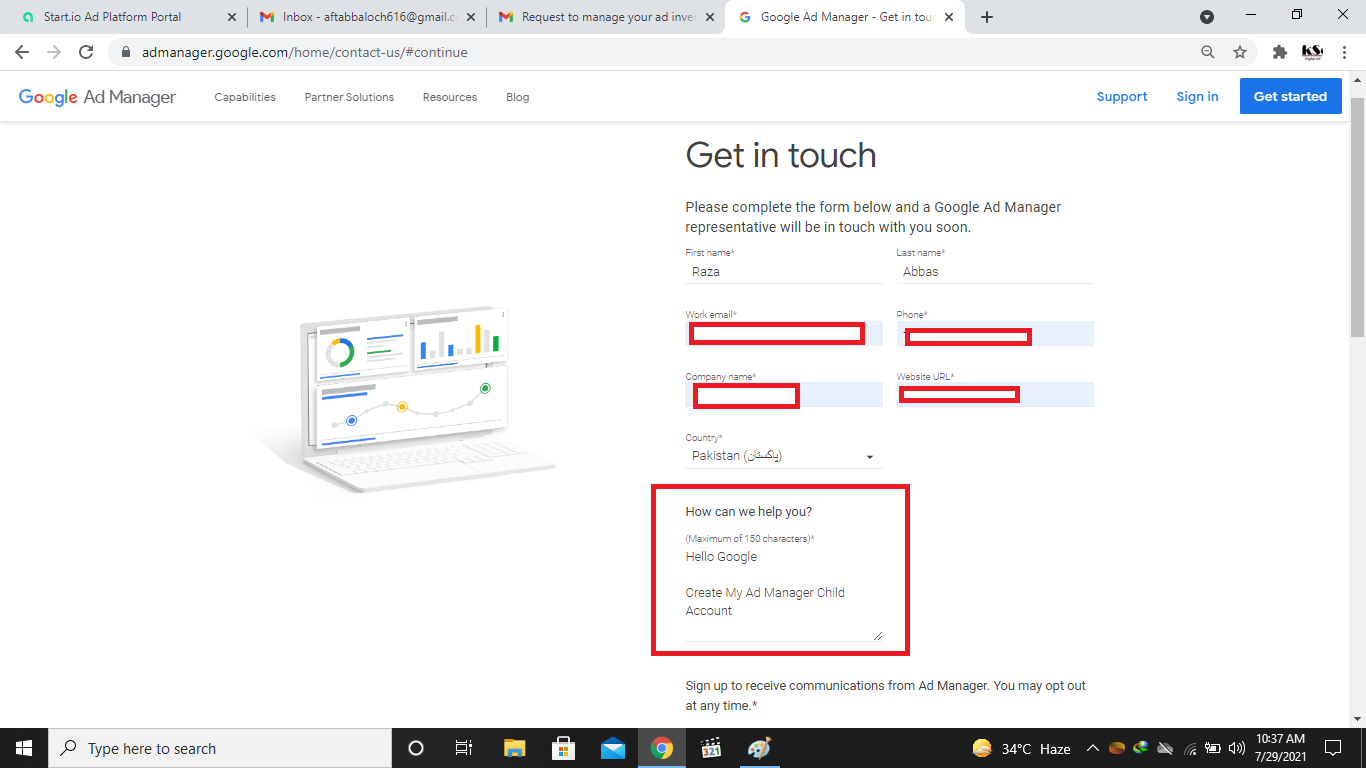
Task: Open the Partner Solutions menu item
Action: [x=349, y=97]
